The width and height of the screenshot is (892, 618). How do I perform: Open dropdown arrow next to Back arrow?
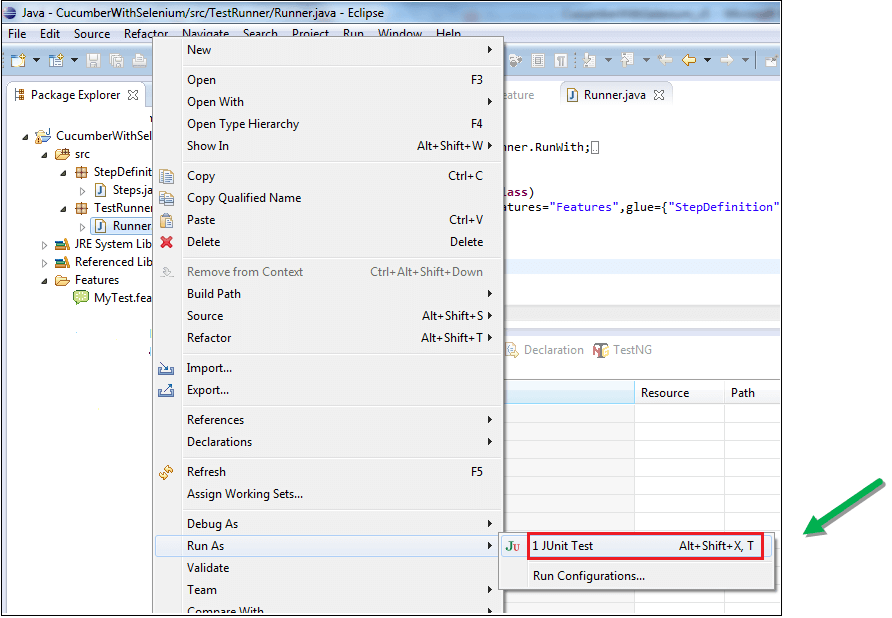(x=707, y=60)
